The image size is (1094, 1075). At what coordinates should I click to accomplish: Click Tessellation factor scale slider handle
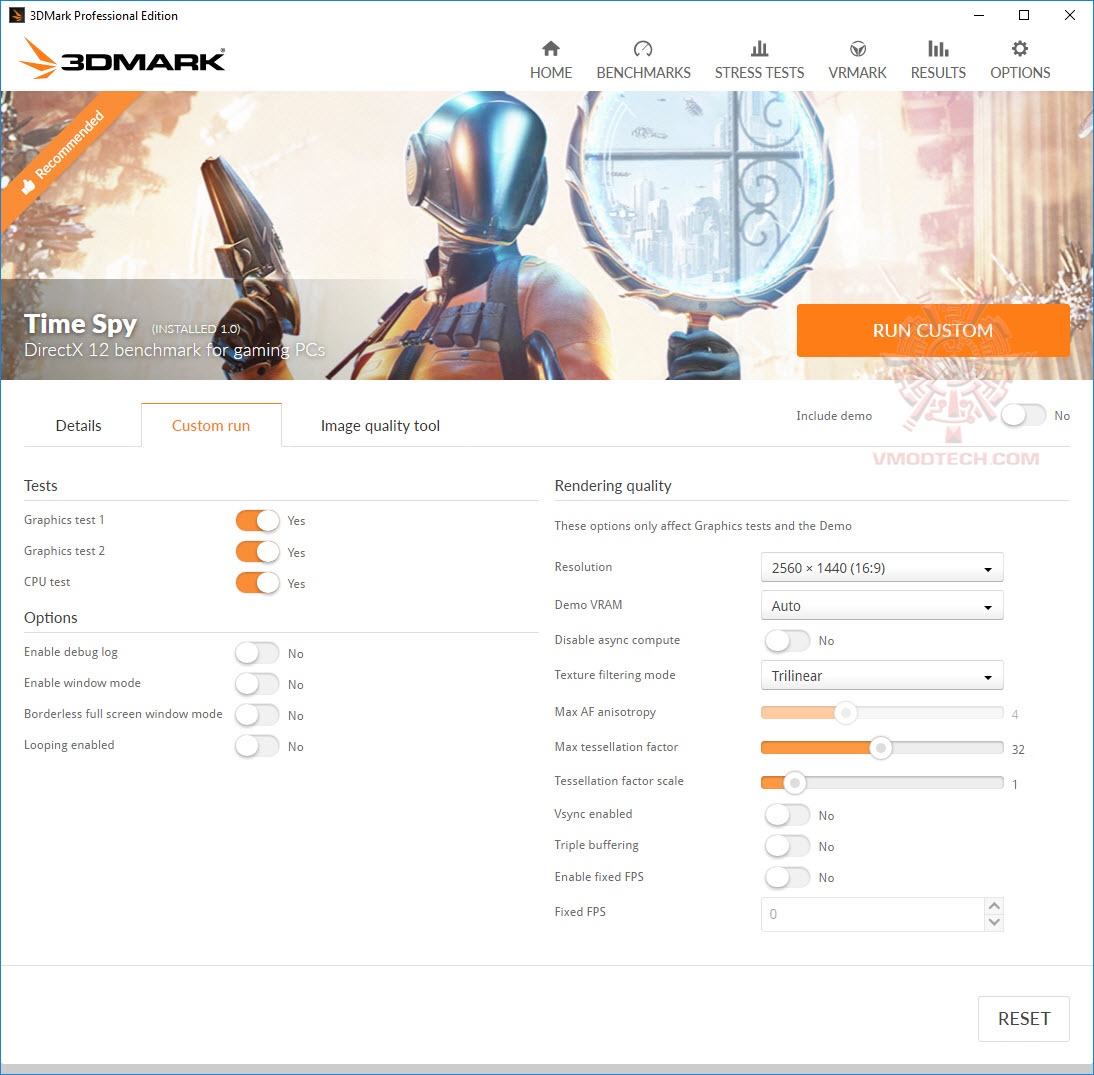click(794, 783)
